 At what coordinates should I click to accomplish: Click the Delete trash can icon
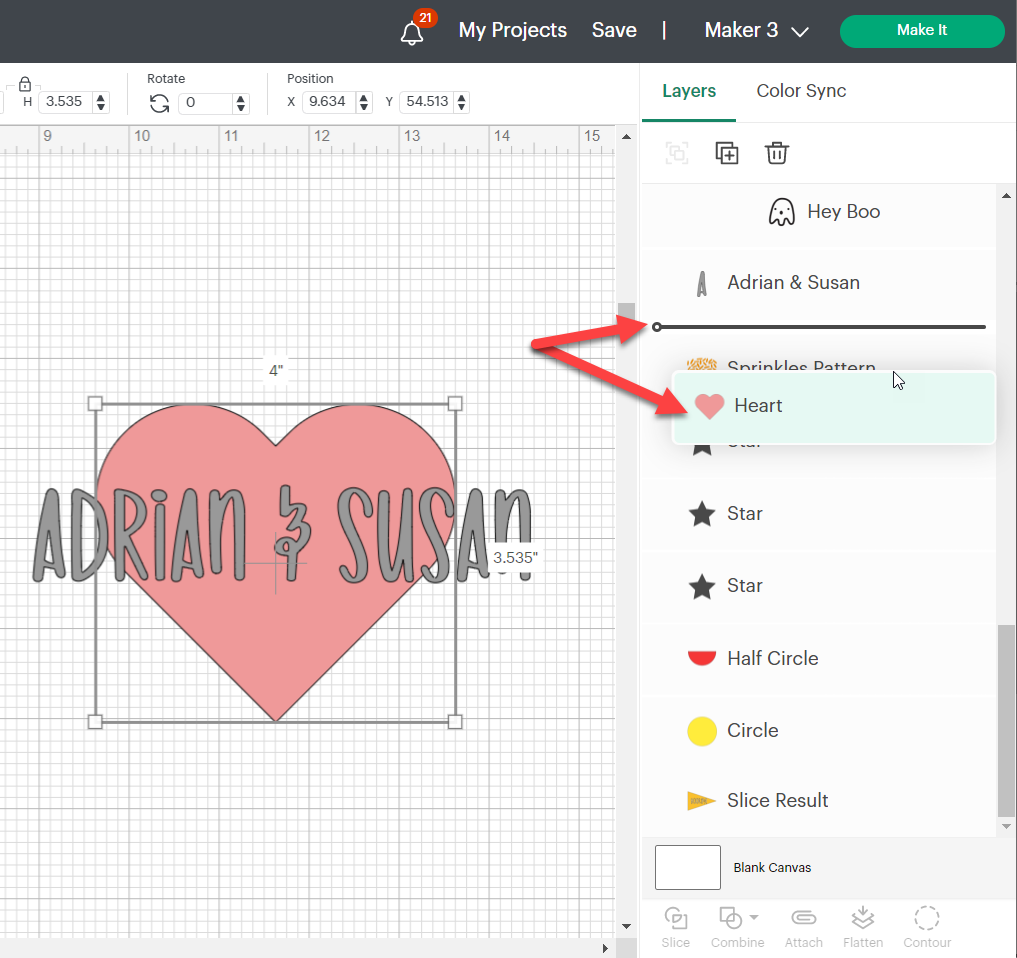[x=777, y=153]
